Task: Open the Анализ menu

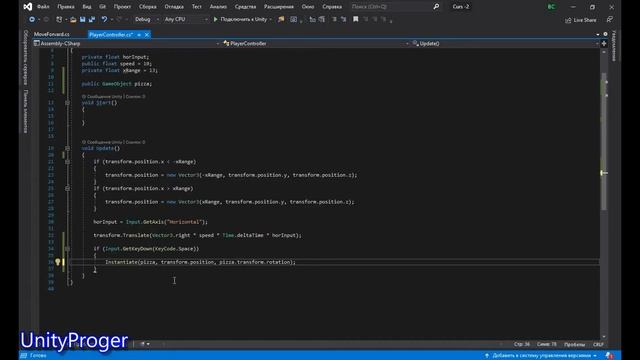Action: (x=218, y=7)
